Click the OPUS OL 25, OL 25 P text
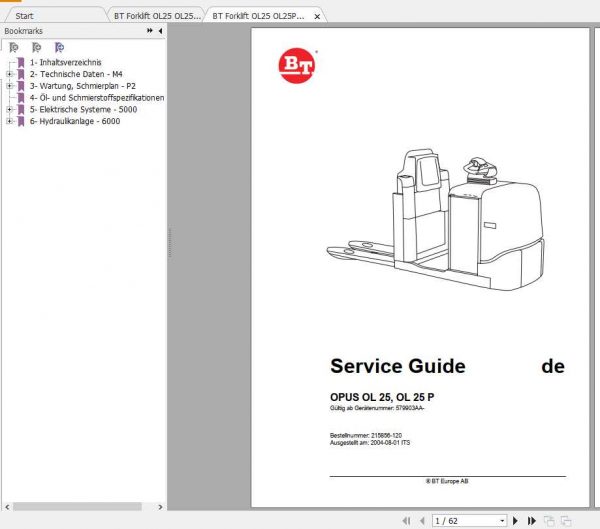Viewport: 600px width, 529px height. [x=382, y=397]
